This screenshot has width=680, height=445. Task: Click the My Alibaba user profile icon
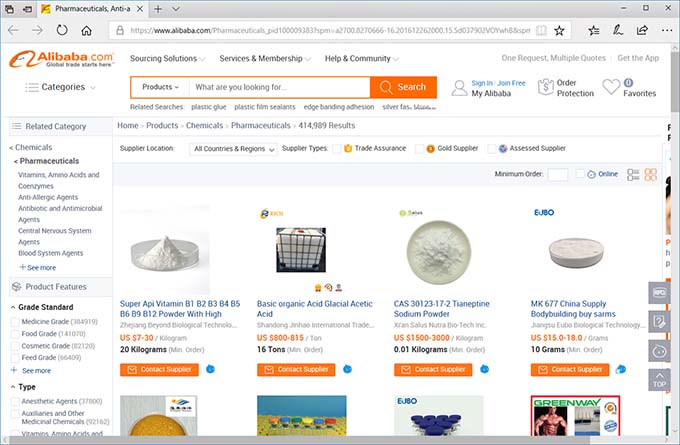[459, 88]
